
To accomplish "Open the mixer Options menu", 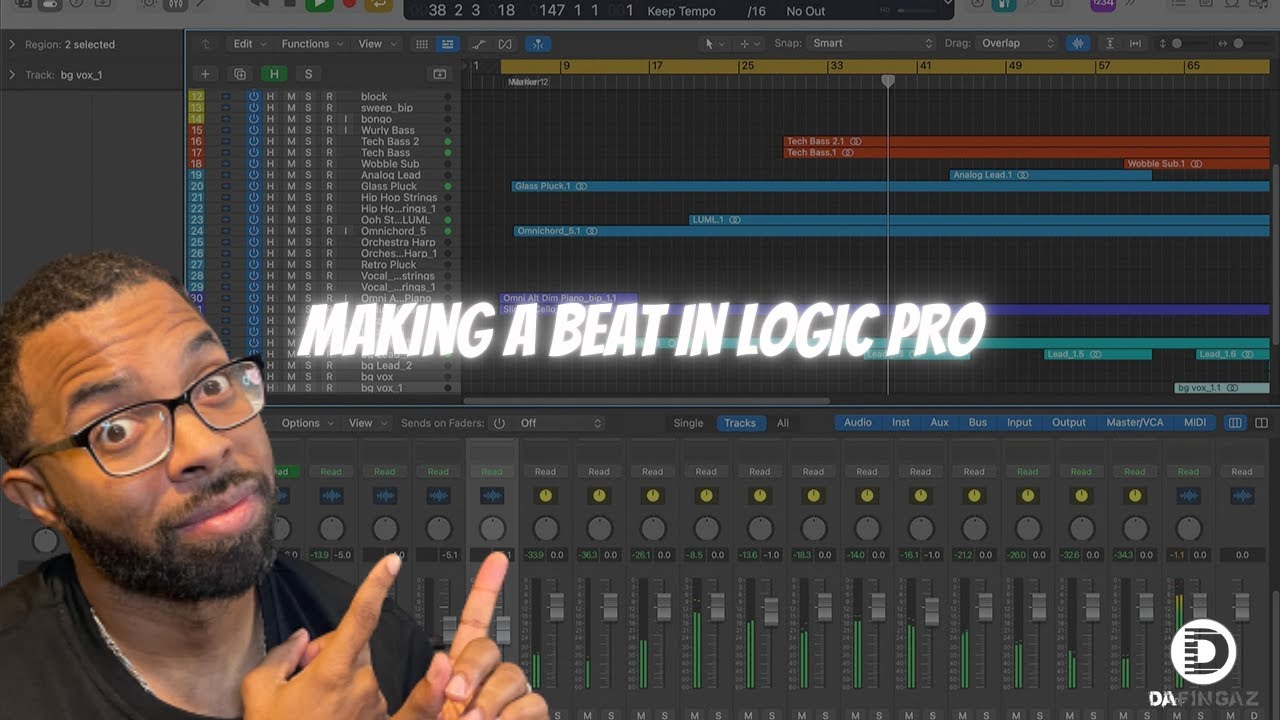I will coord(307,423).
